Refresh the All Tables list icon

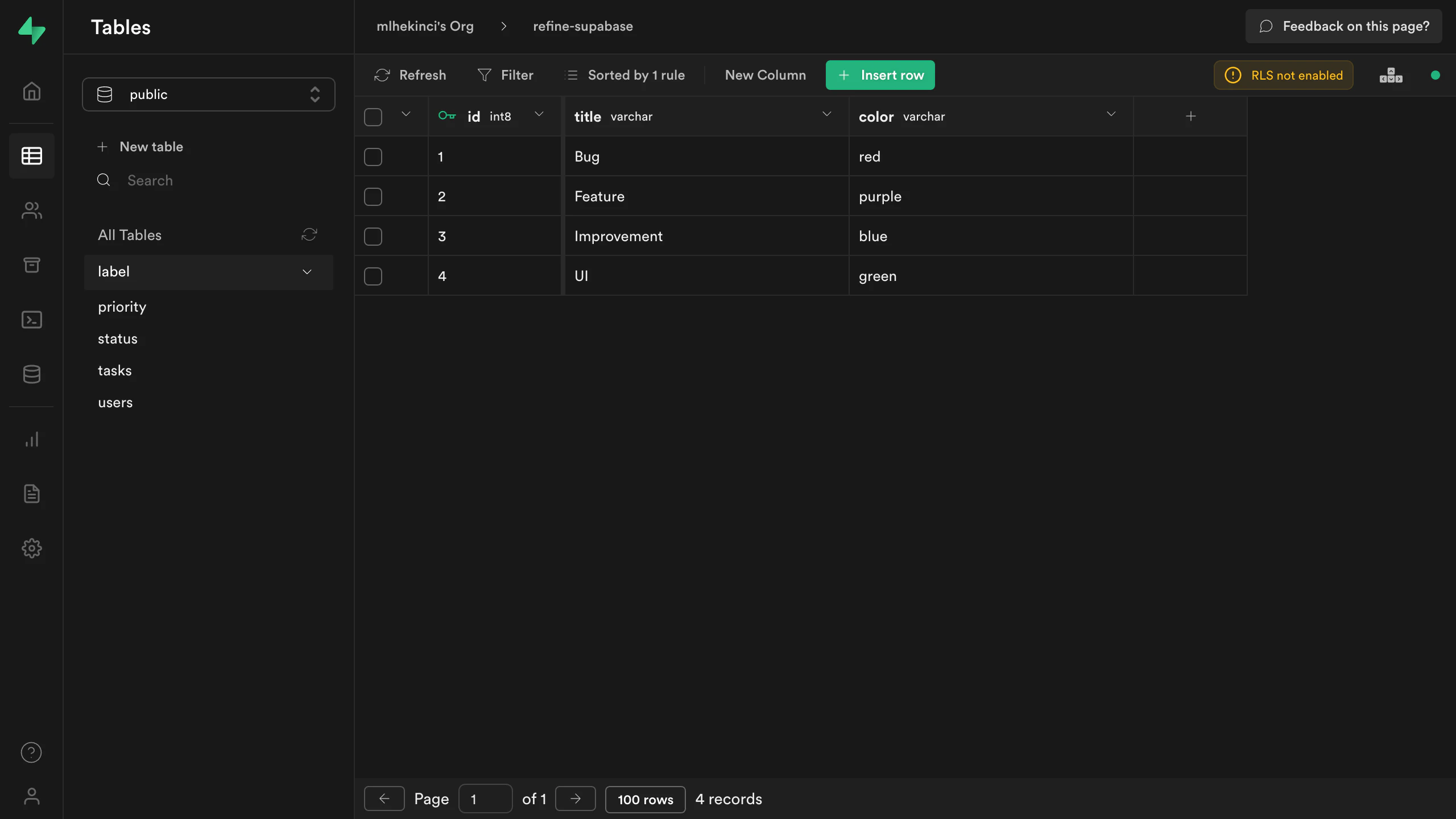point(309,235)
